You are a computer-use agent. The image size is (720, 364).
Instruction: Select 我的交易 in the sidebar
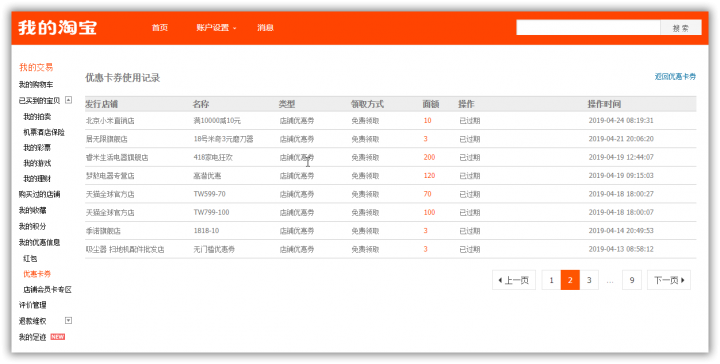click(36, 67)
